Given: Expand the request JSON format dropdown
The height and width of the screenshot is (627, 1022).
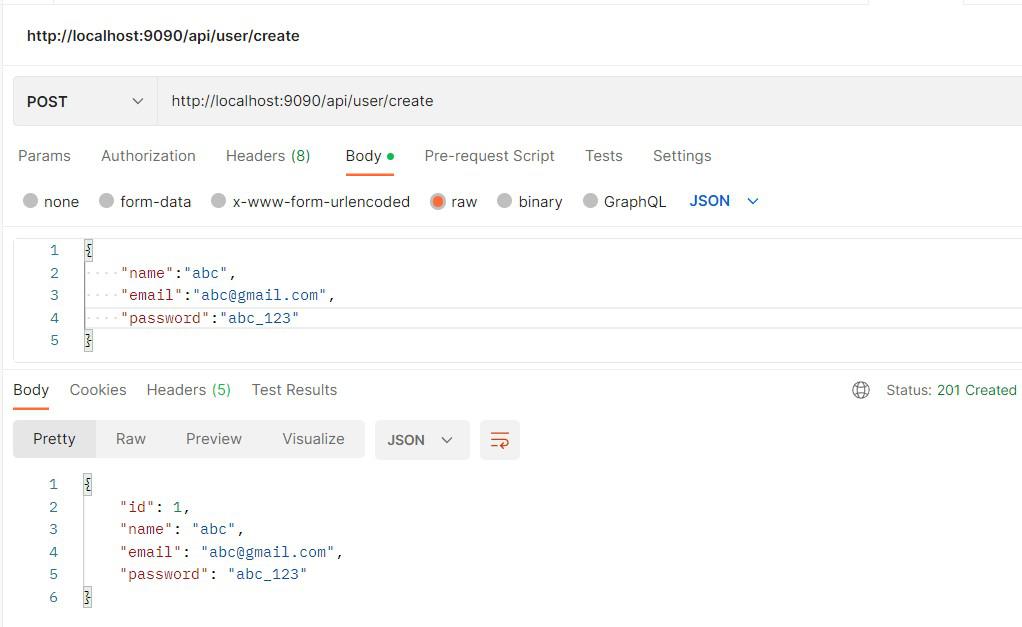Looking at the screenshot, I should tap(724, 201).
